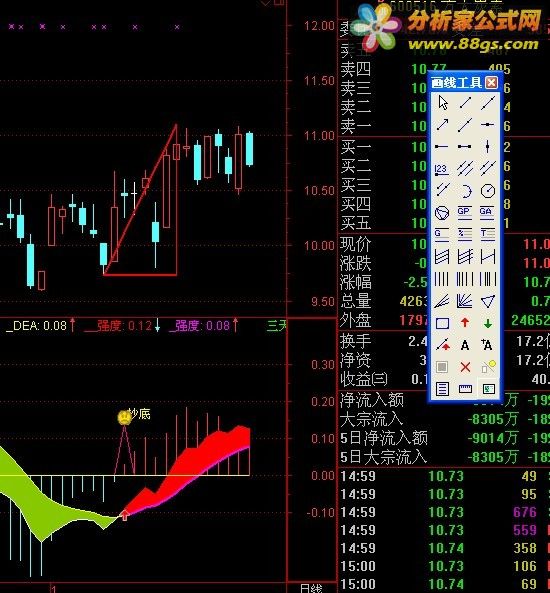Switch to the 日线 period tab

coord(311,588)
